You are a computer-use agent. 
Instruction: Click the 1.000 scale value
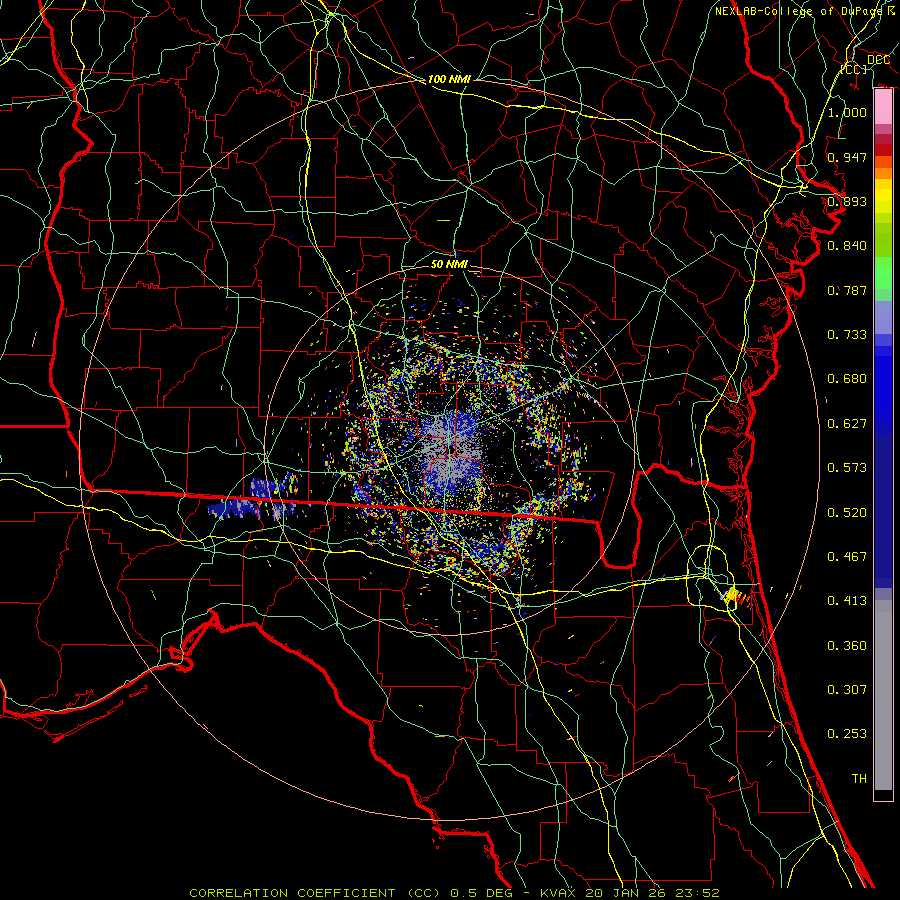click(847, 112)
